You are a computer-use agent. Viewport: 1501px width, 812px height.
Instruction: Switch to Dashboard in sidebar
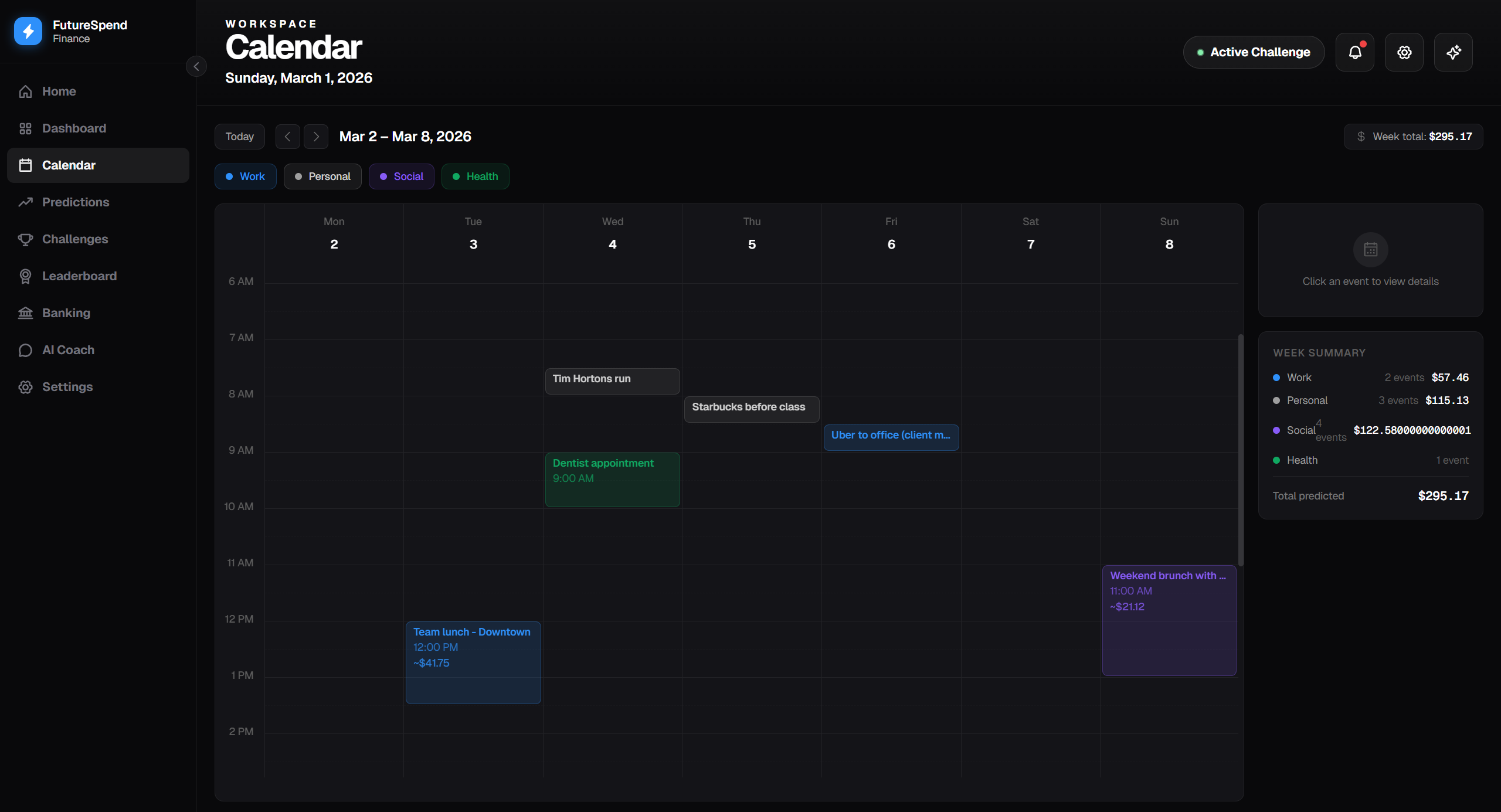[x=74, y=128]
